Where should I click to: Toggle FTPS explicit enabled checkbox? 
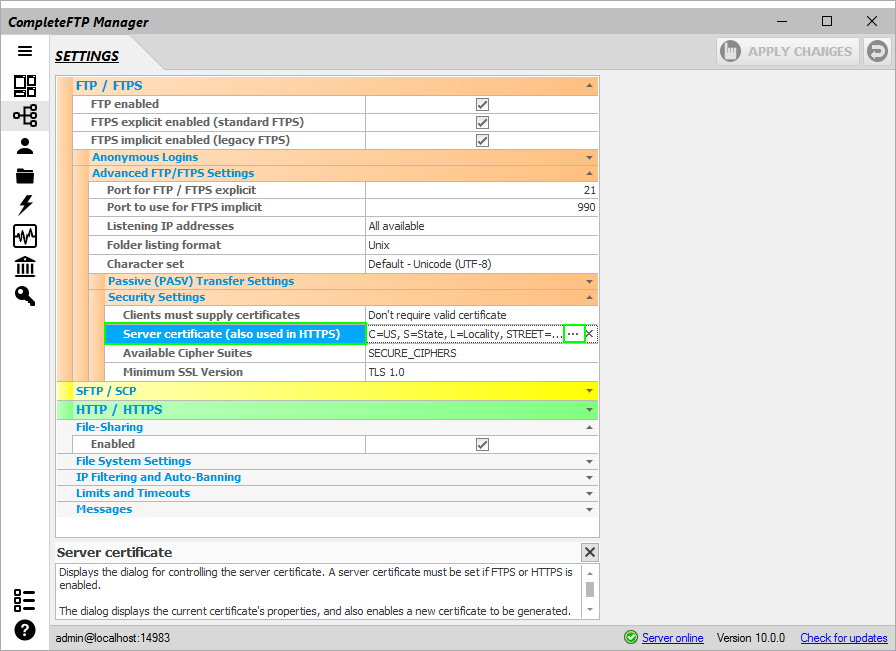[x=482, y=122]
